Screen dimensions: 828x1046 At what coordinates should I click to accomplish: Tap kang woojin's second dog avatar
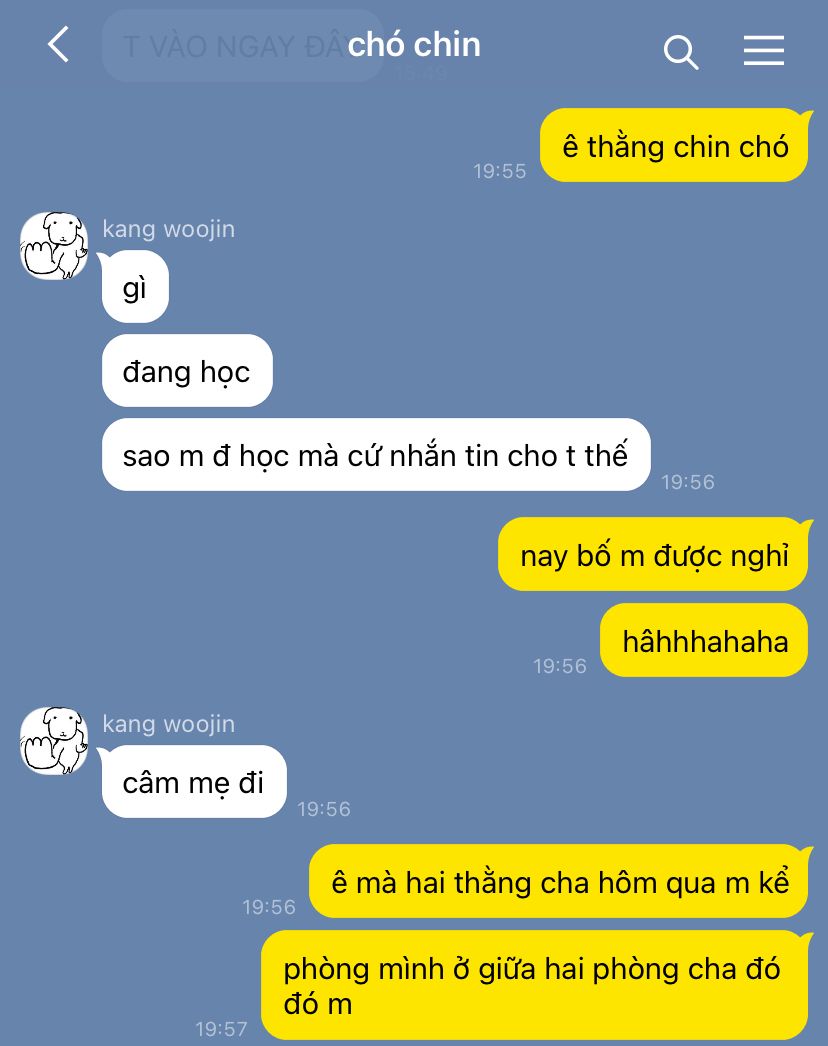coord(54,740)
